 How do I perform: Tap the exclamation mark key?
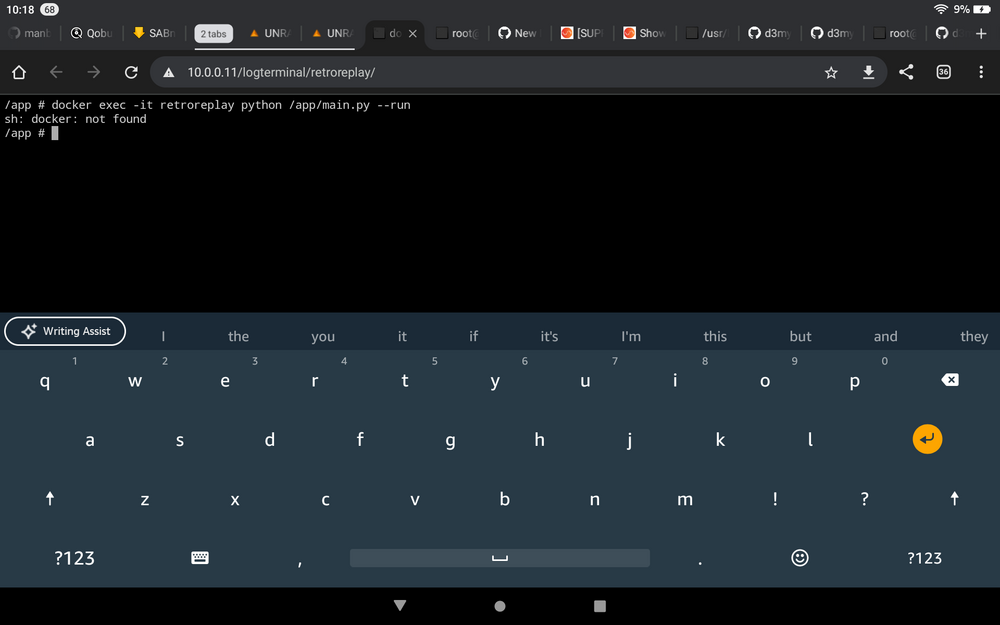(775, 499)
